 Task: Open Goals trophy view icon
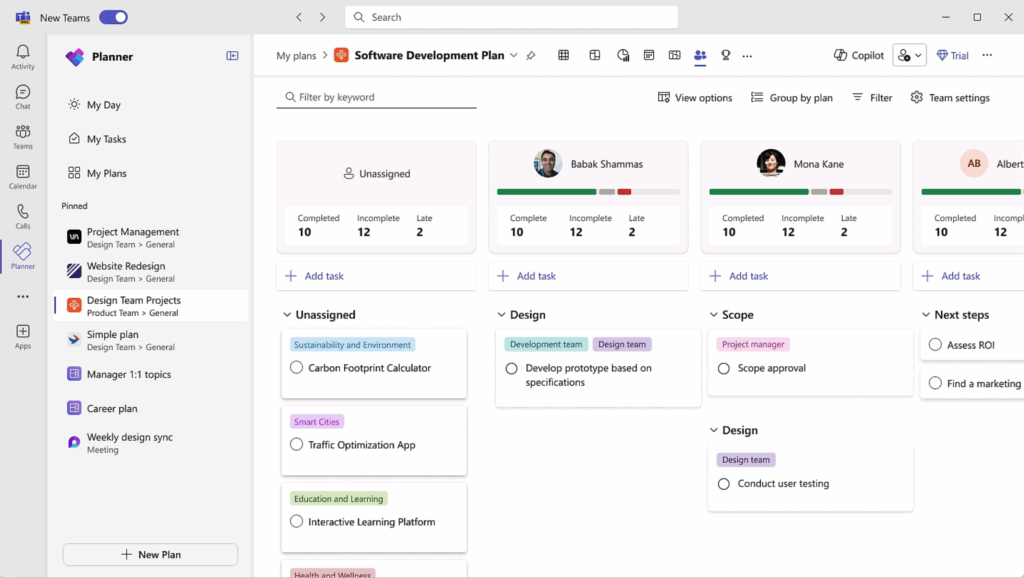(x=726, y=56)
